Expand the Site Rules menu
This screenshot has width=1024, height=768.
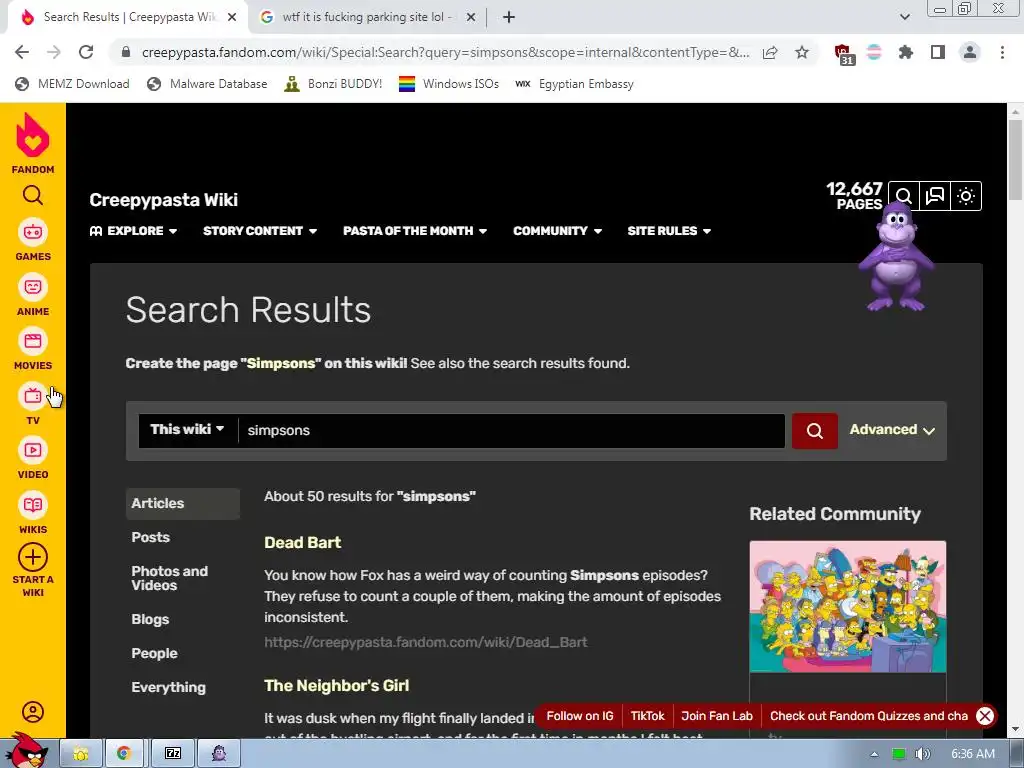(x=669, y=231)
